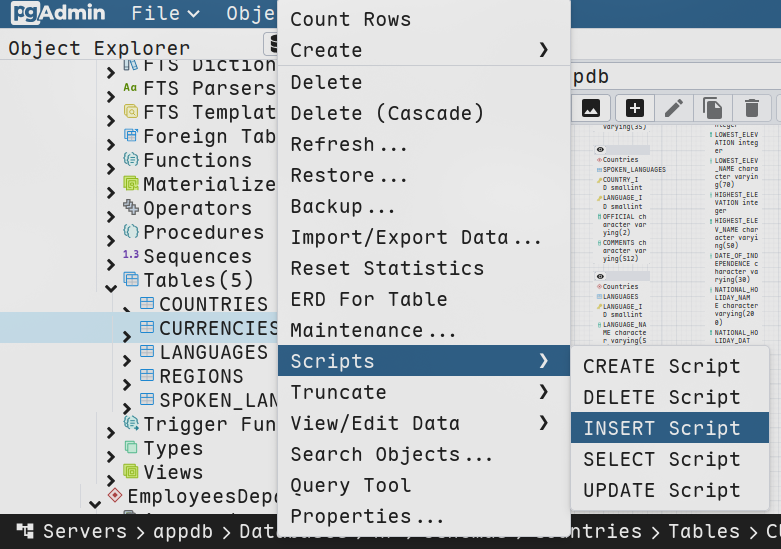Screen dimensions: 781x549
Task: Select Query Tool menu entry
Action: [350, 485]
